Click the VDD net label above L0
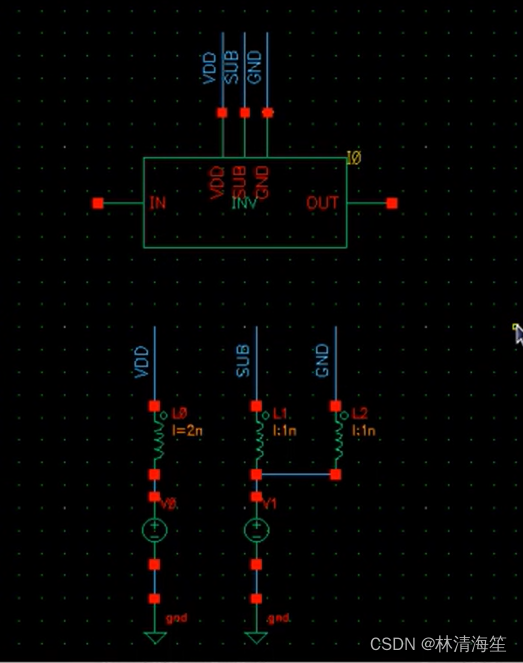Viewport: 523px width, 663px height. tap(142, 362)
